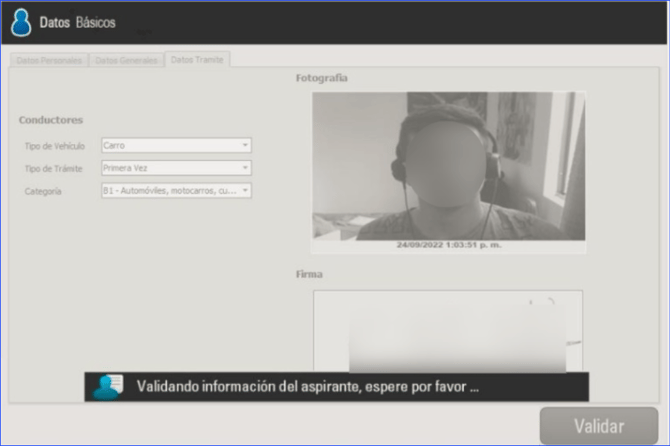Click inside the Firma signature box

pyautogui.click(x=448, y=330)
